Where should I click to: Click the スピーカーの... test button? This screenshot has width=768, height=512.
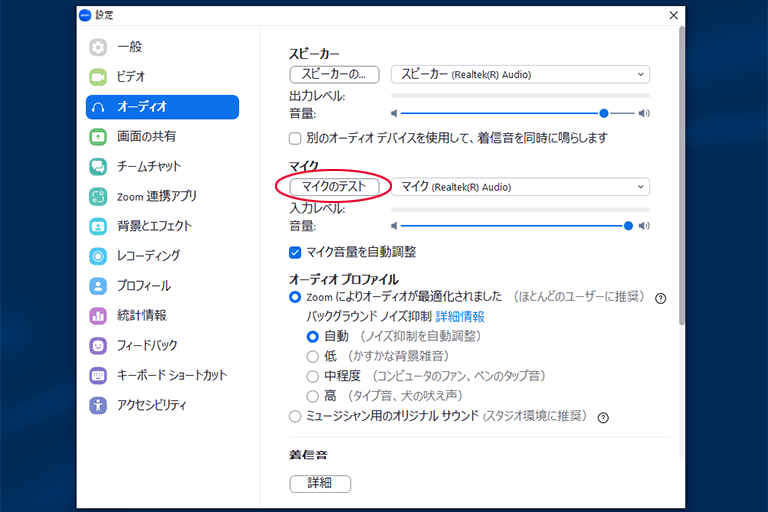(335, 74)
